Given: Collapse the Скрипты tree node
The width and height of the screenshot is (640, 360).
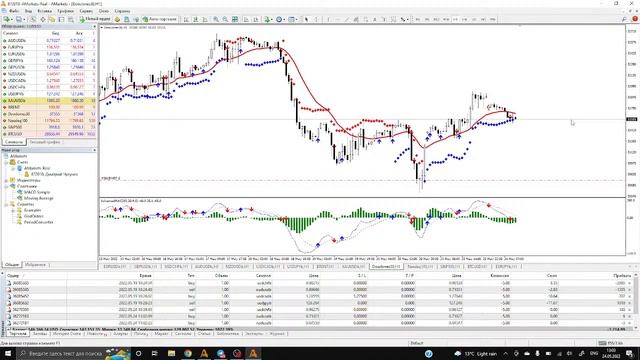Looking at the screenshot, I should [6, 204].
